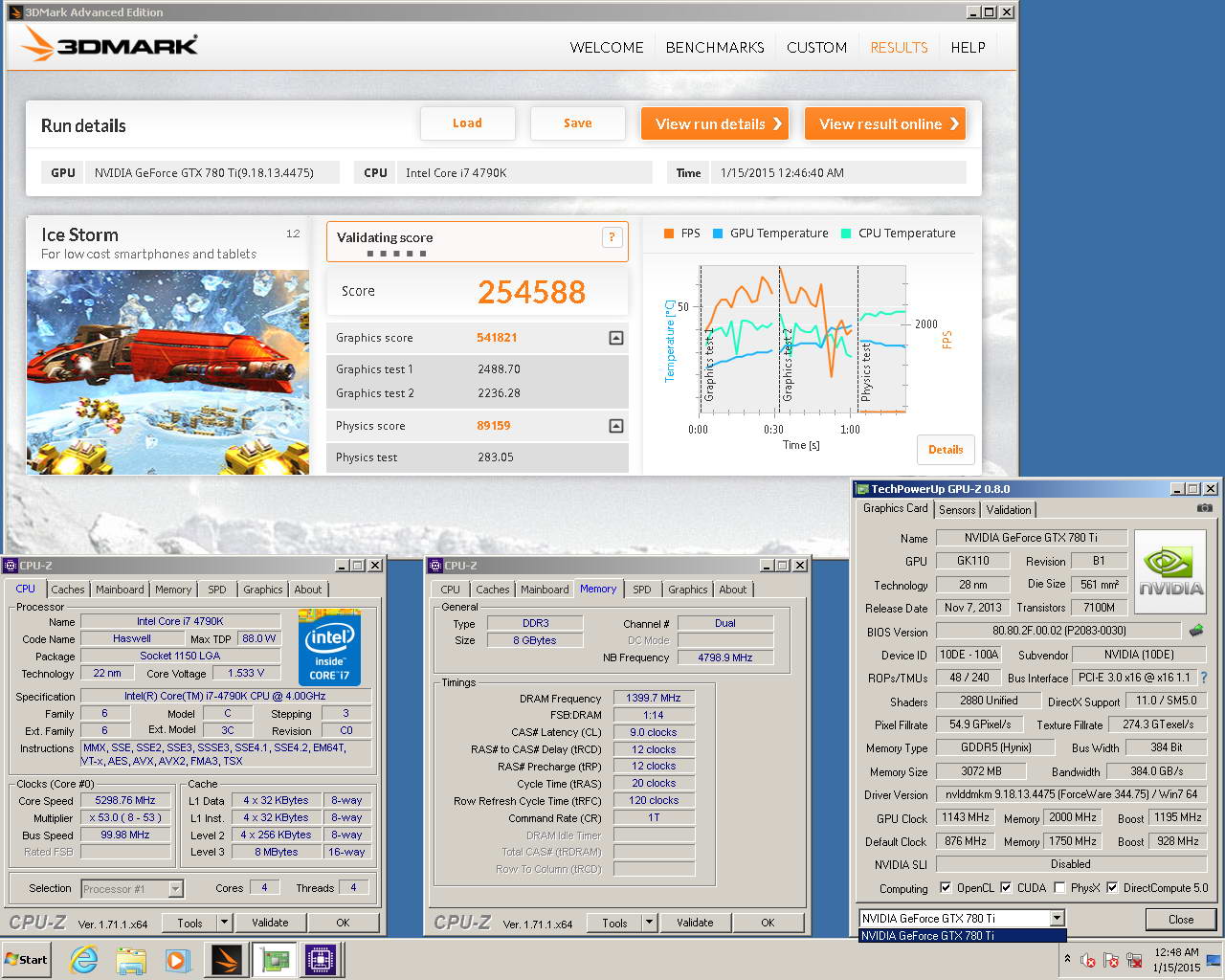This screenshot has height=980, width=1225.
Task: Click the blue GPU Temperature legend swatch
Action: tap(718, 234)
